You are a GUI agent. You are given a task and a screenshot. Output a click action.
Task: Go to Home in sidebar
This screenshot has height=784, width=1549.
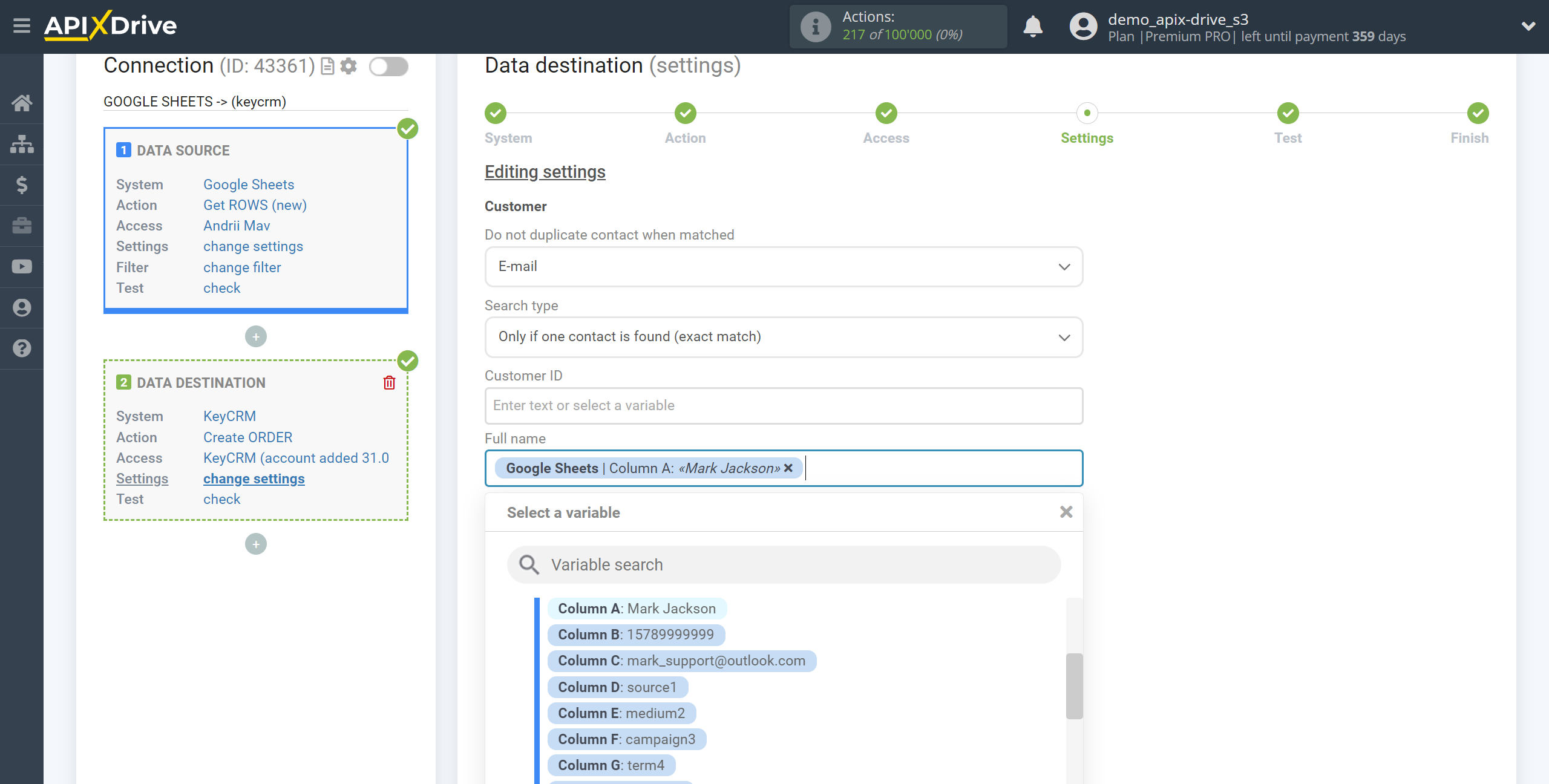click(x=22, y=103)
